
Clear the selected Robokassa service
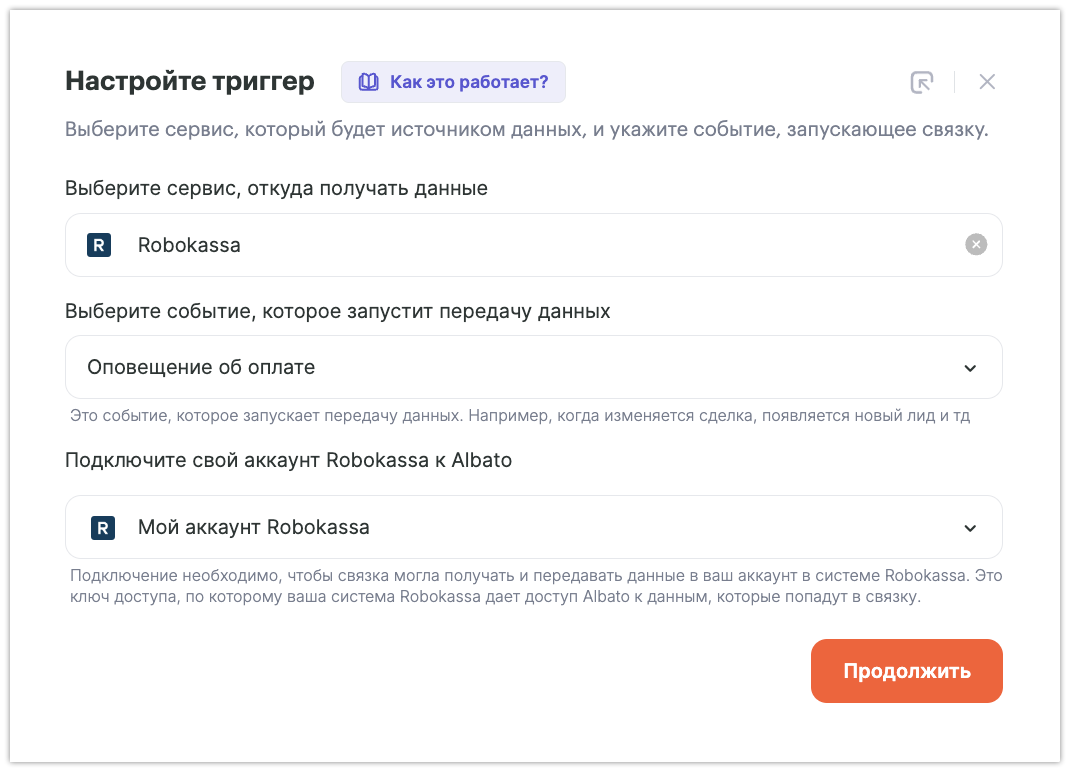point(975,245)
